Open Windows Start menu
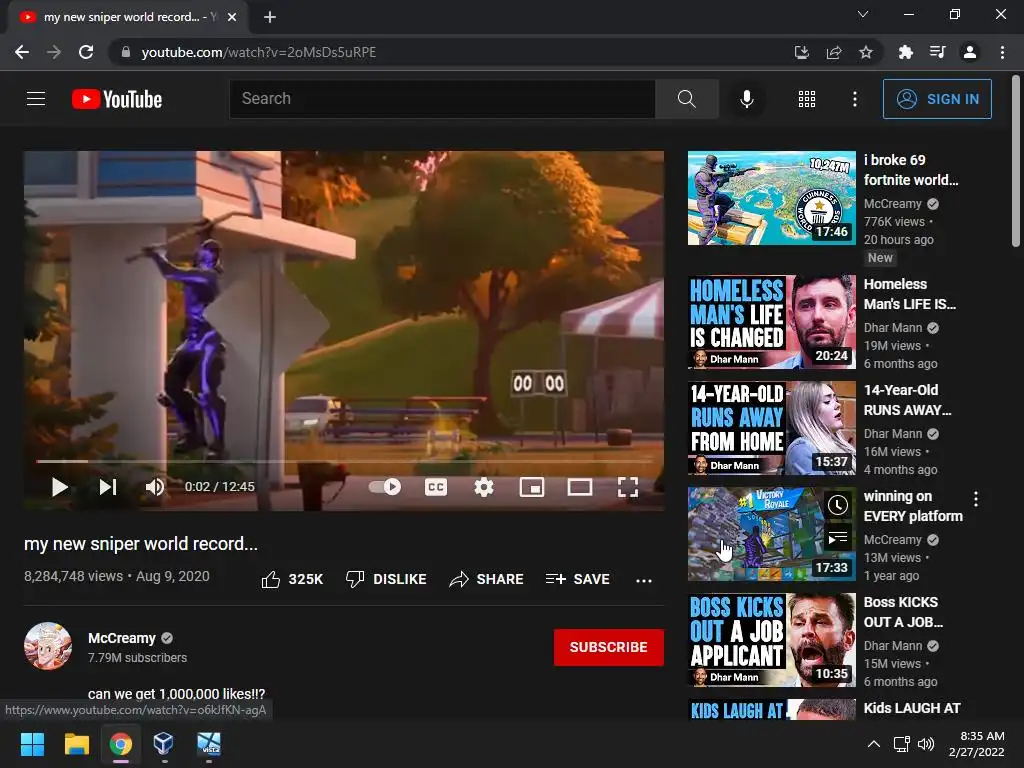This screenshot has width=1024, height=768. click(32, 744)
